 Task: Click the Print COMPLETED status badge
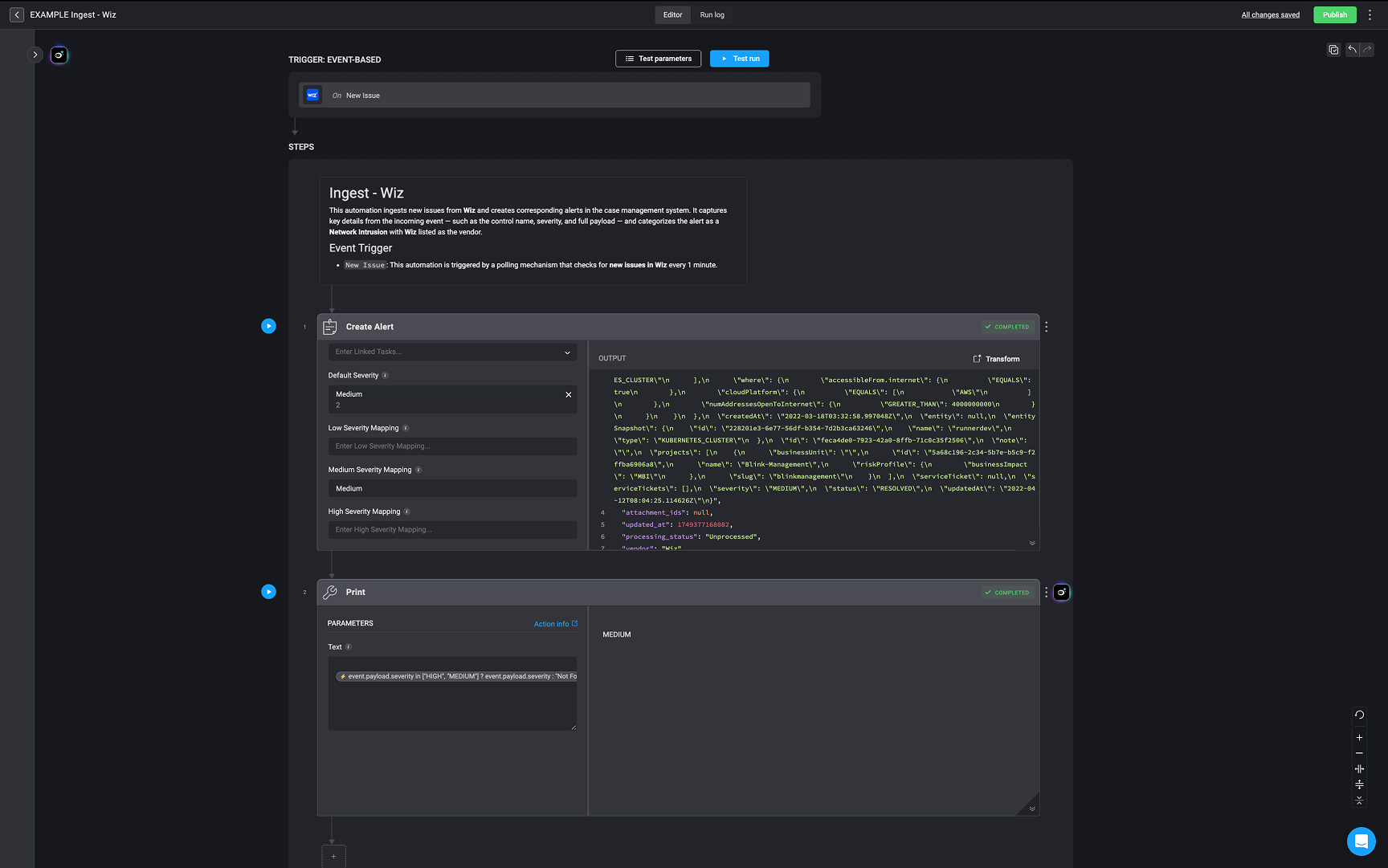[x=1007, y=593]
